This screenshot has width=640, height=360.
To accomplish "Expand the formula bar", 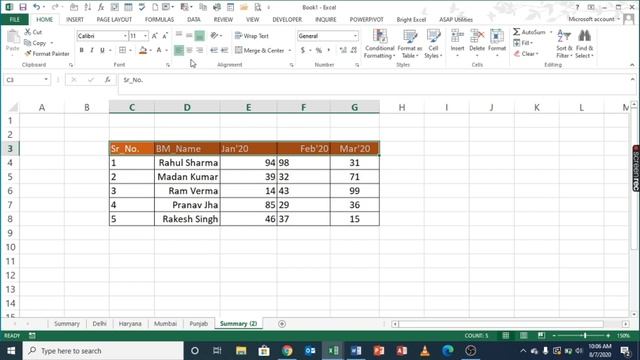I will (x=632, y=79).
